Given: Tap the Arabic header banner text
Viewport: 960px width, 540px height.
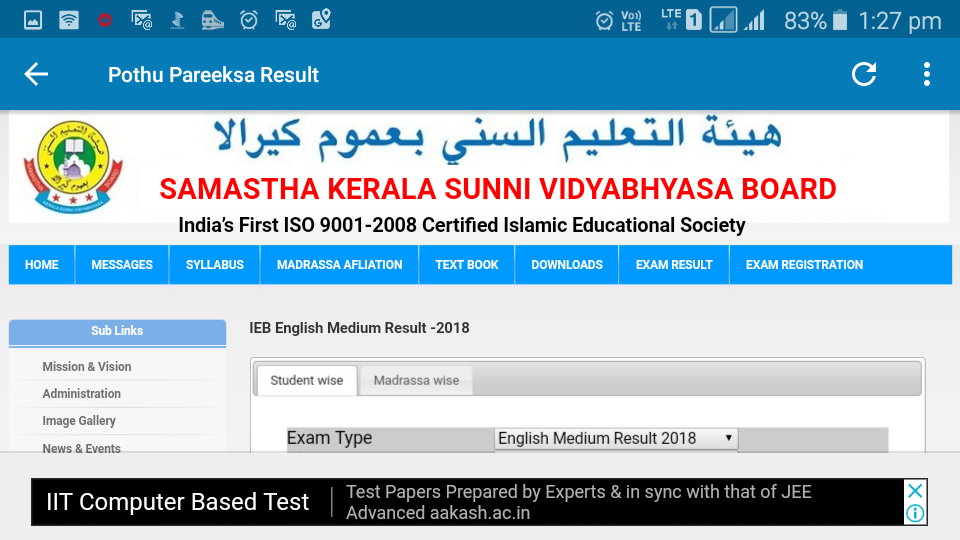Looking at the screenshot, I should (x=497, y=139).
